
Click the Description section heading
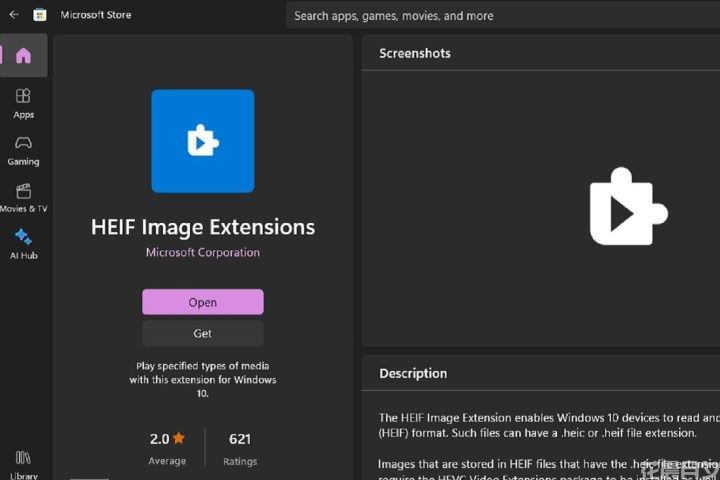(413, 373)
